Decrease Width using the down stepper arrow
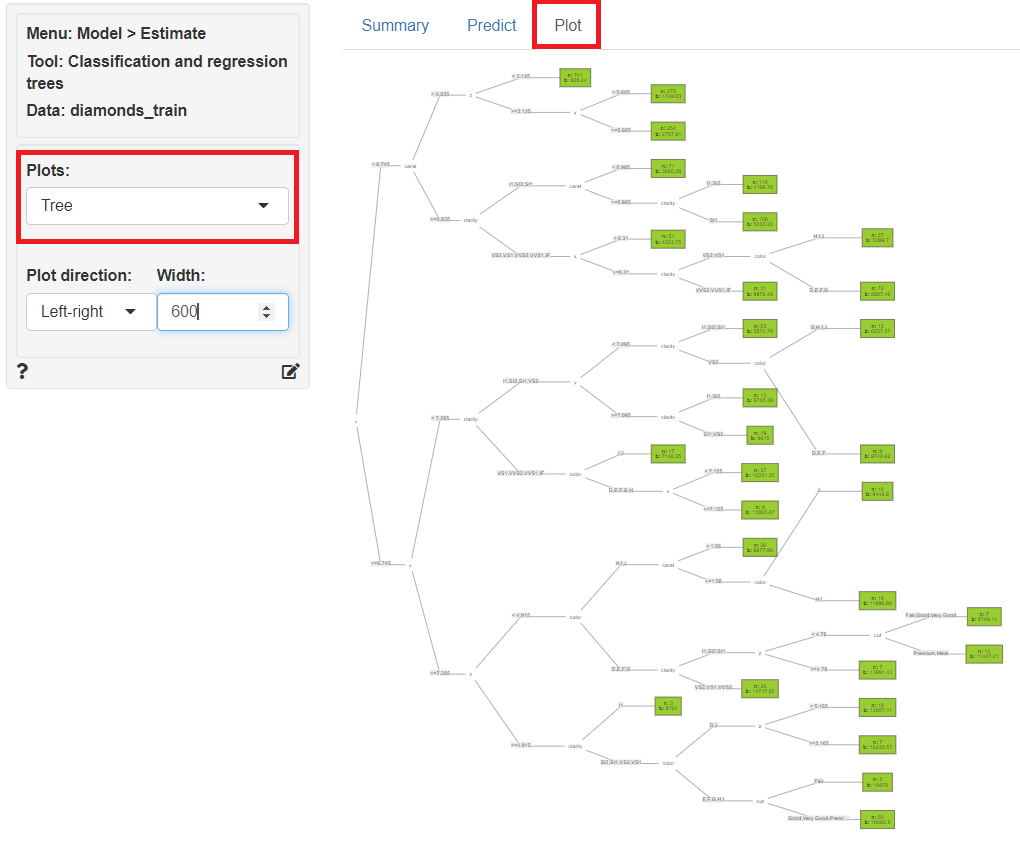This screenshot has height=852, width=1020. [266, 317]
